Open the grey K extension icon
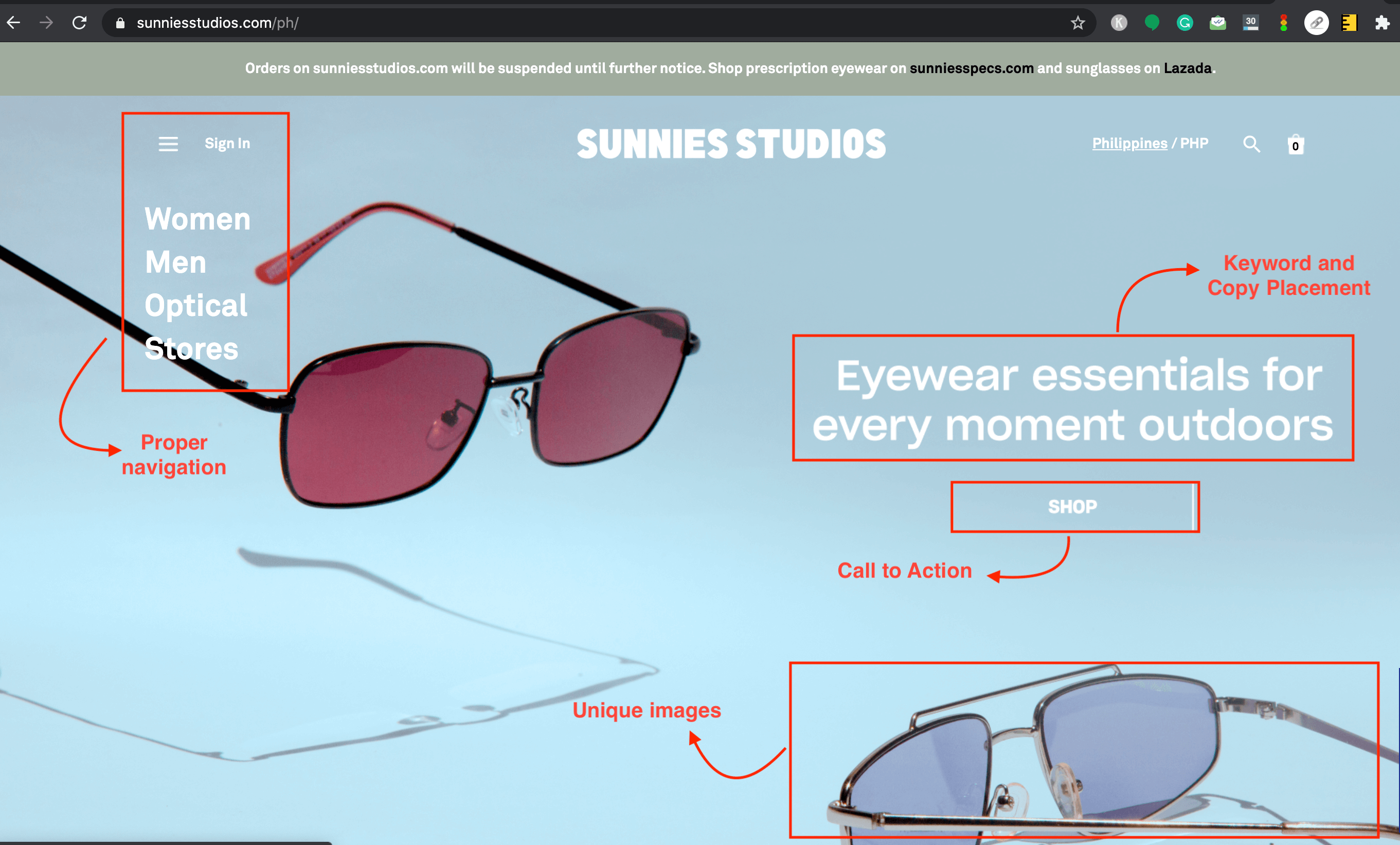The width and height of the screenshot is (1400, 845). (x=1119, y=23)
